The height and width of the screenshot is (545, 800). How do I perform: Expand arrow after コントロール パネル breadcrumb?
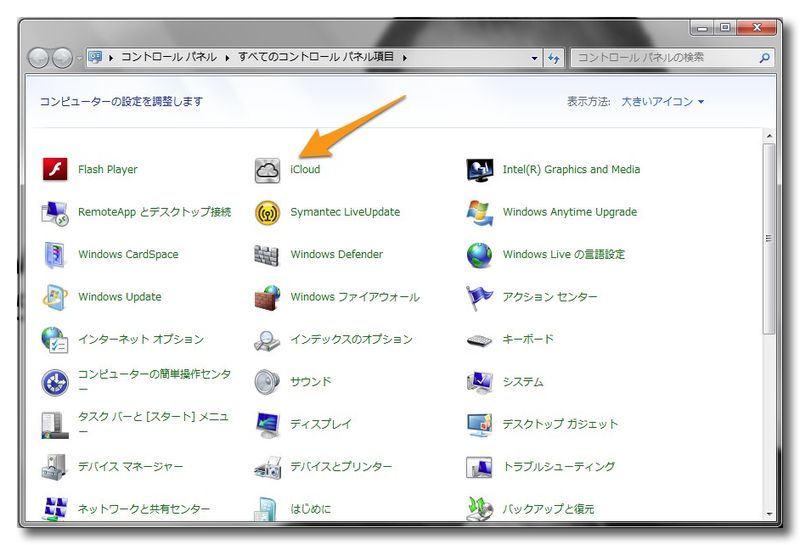[228, 58]
